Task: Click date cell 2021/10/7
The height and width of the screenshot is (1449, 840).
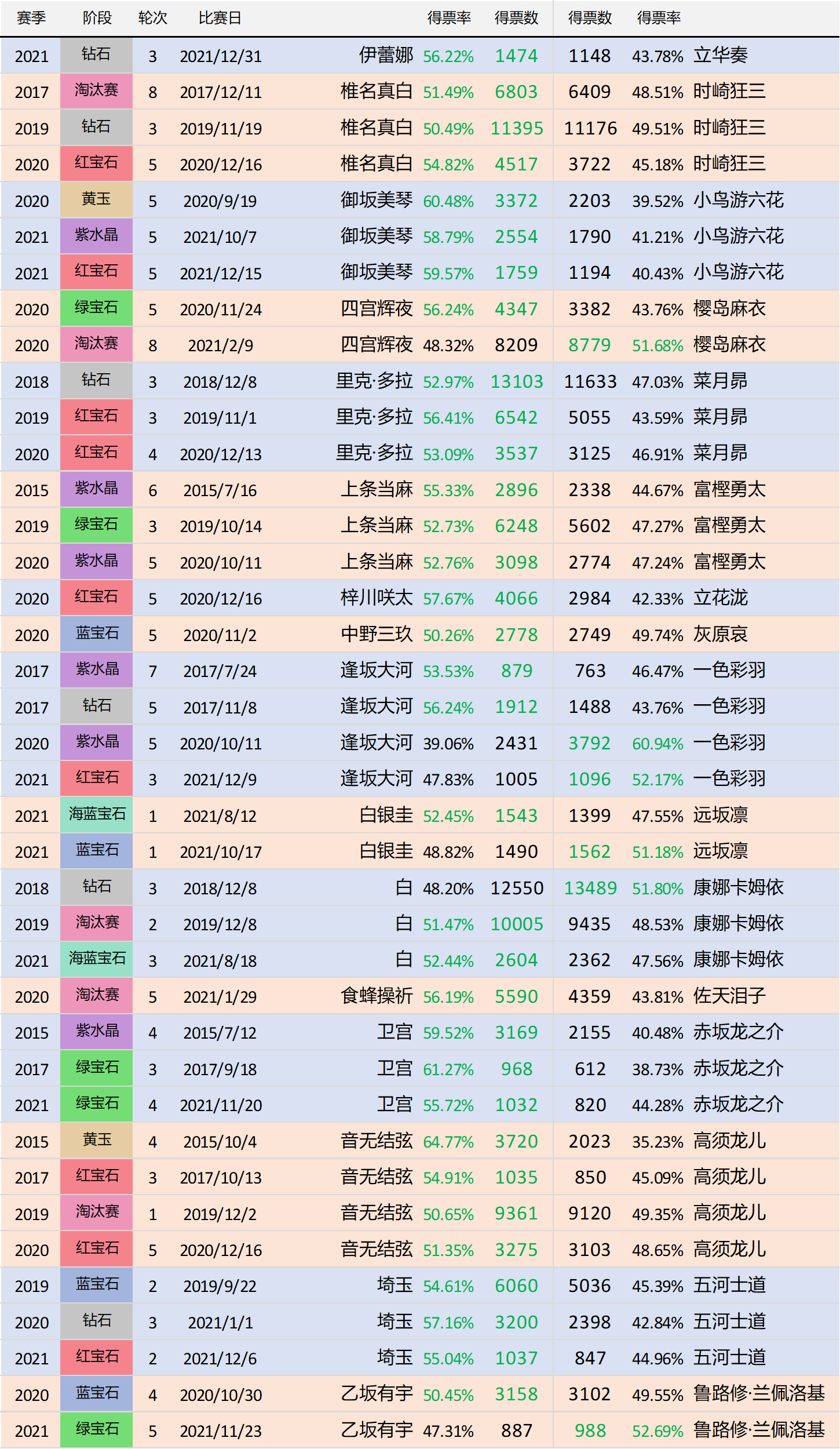Action: point(220,237)
